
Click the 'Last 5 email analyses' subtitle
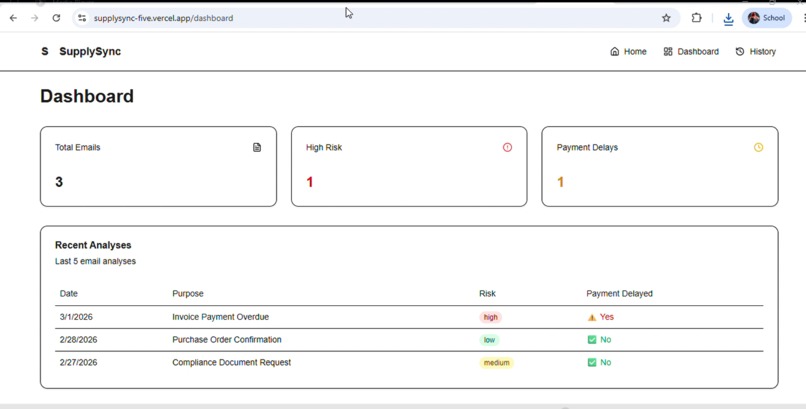coord(95,261)
